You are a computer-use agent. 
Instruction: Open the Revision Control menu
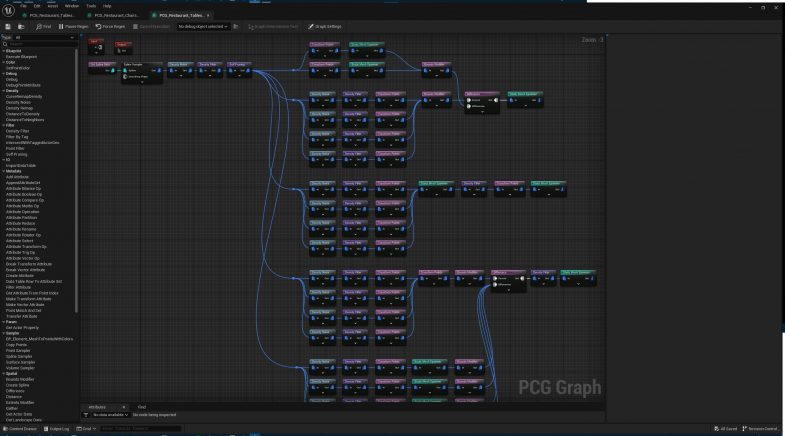[x=760, y=429]
